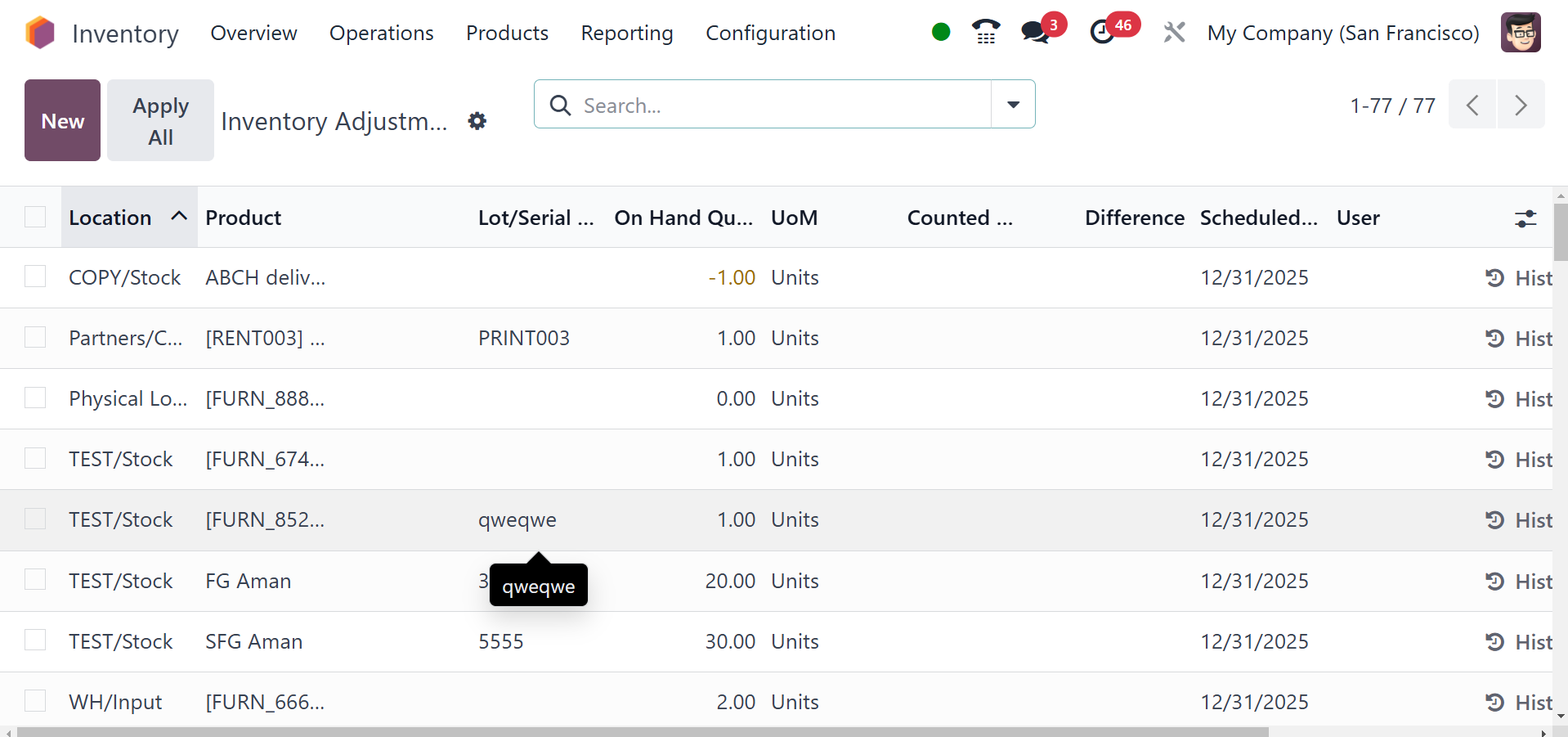Click the debug tools wrench icon

point(1174,33)
